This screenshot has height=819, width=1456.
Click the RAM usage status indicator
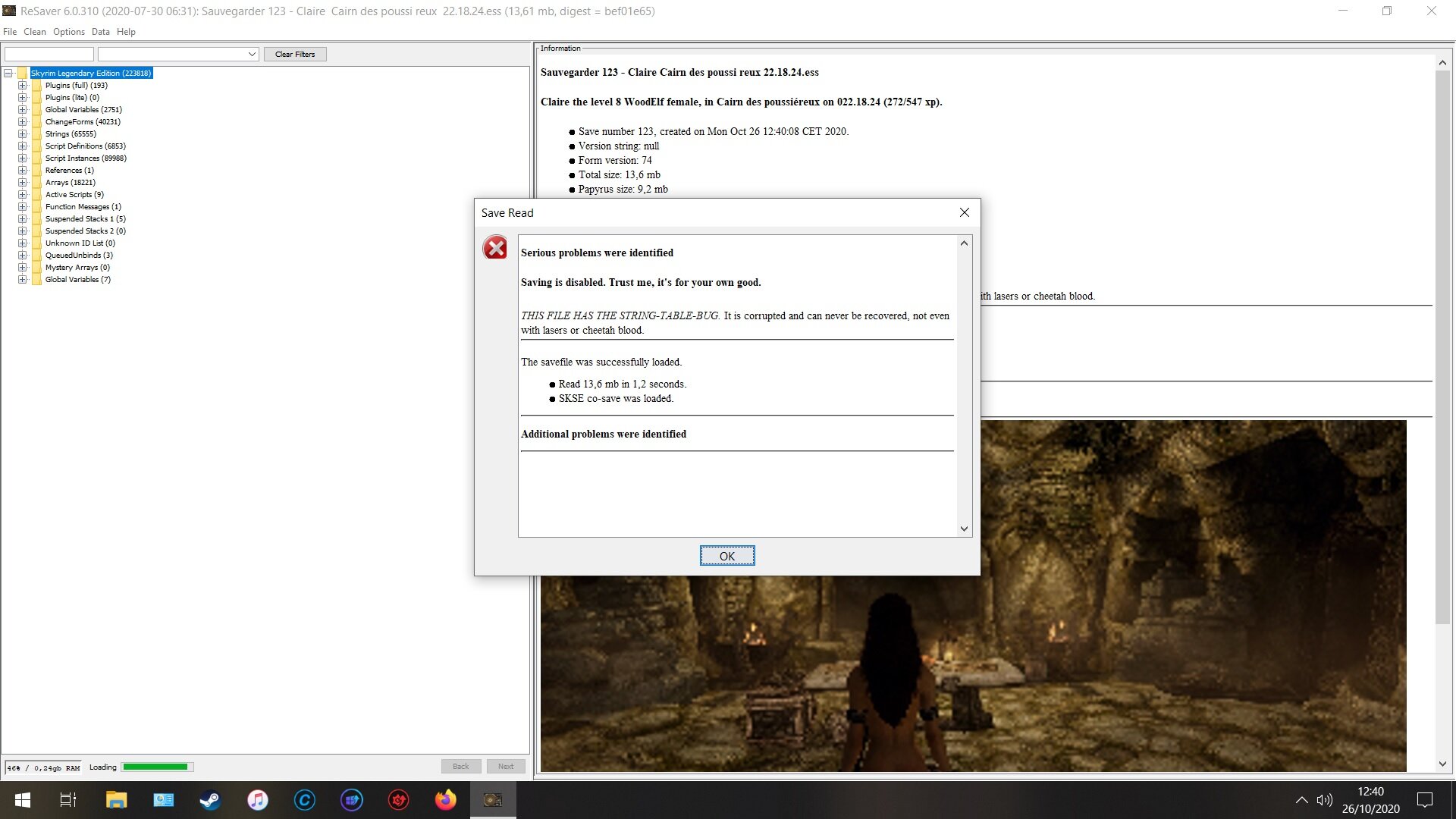click(x=44, y=767)
